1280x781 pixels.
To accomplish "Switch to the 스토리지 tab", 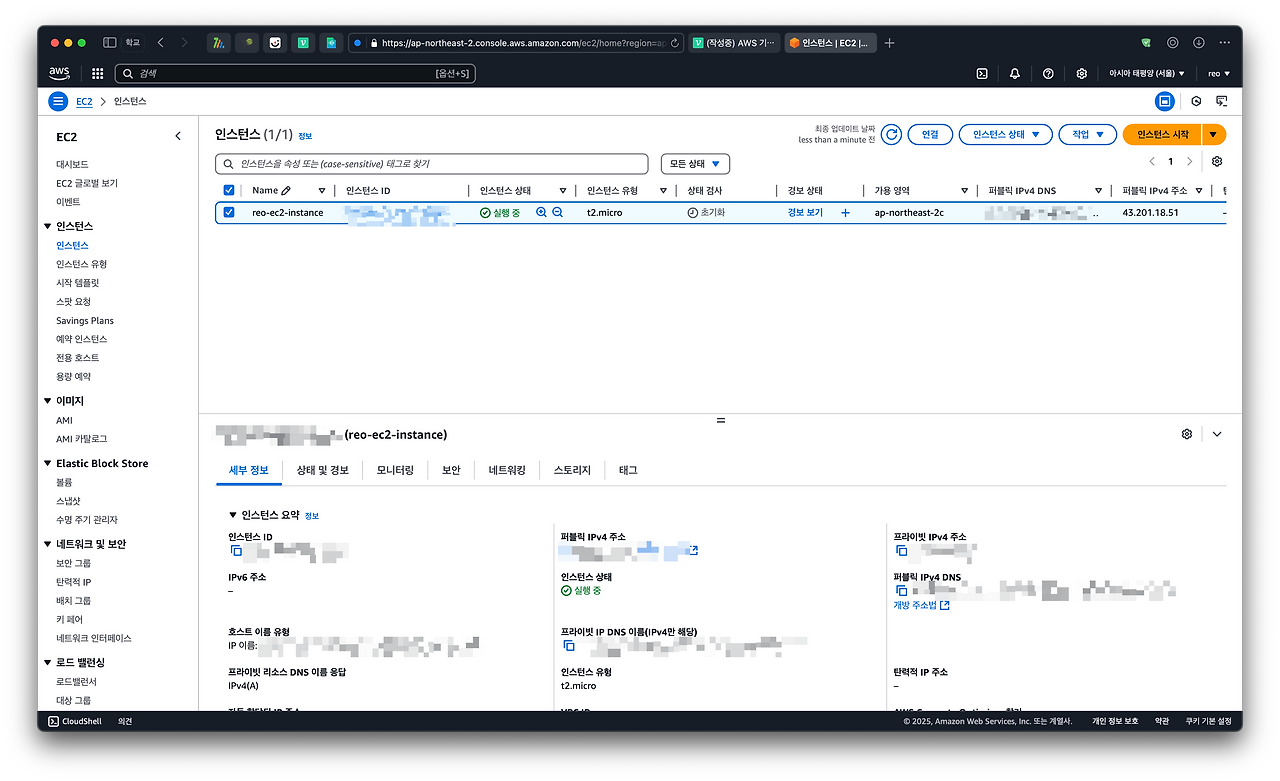I will click(572, 470).
